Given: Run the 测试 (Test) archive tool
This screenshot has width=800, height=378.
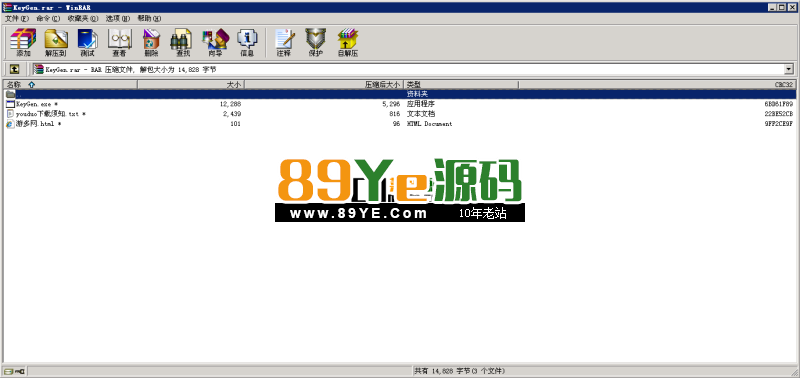Looking at the screenshot, I should coord(87,42).
